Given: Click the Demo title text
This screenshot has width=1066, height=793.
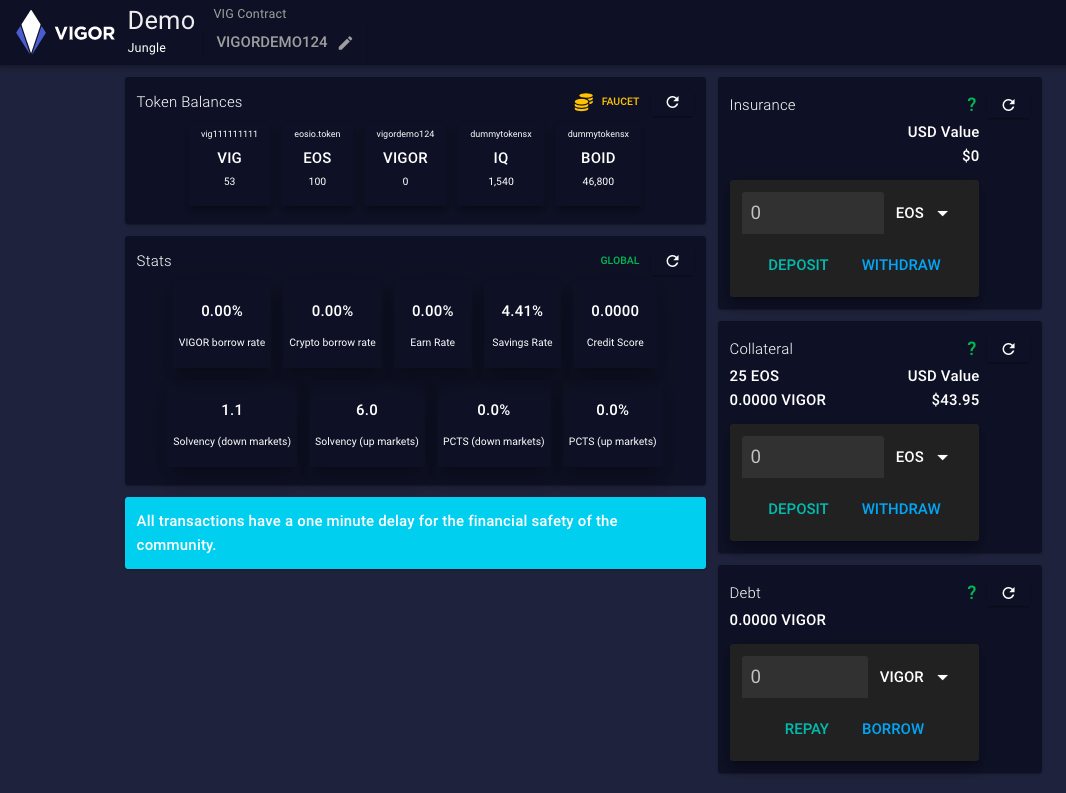Looking at the screenshot, I should coord(161,20).
